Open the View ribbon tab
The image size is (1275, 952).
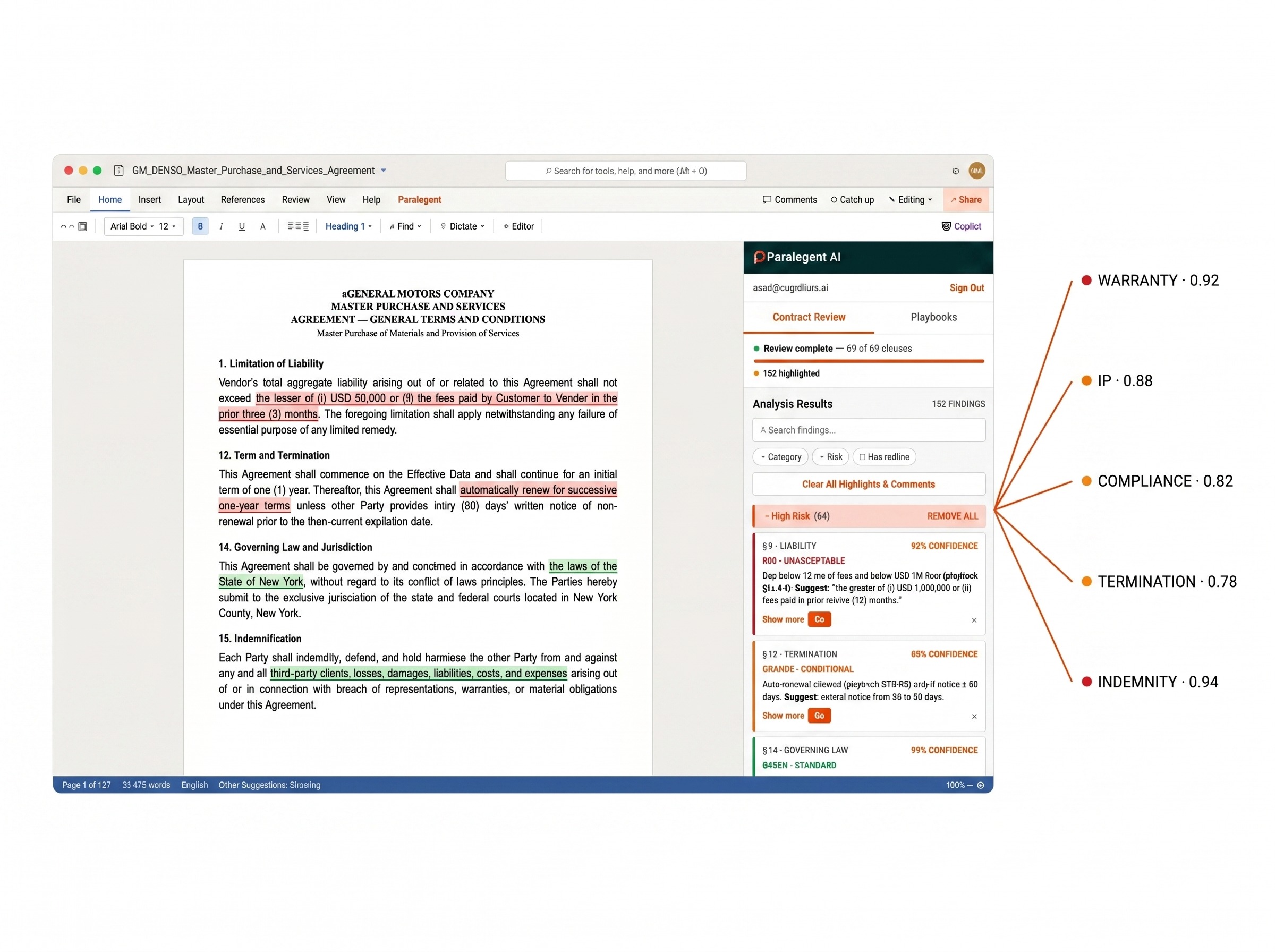[336, 199]
